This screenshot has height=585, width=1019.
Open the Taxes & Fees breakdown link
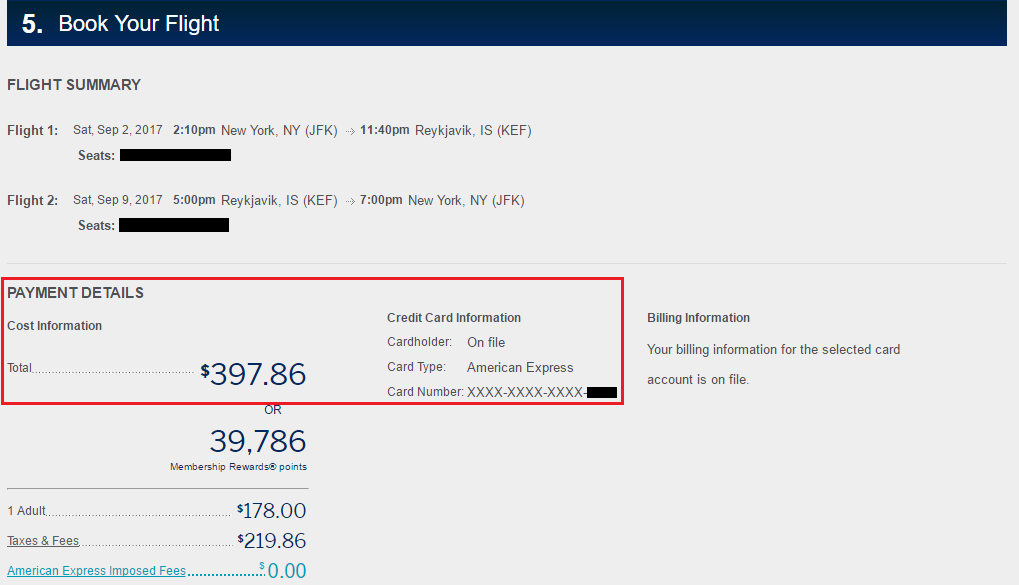43,541
